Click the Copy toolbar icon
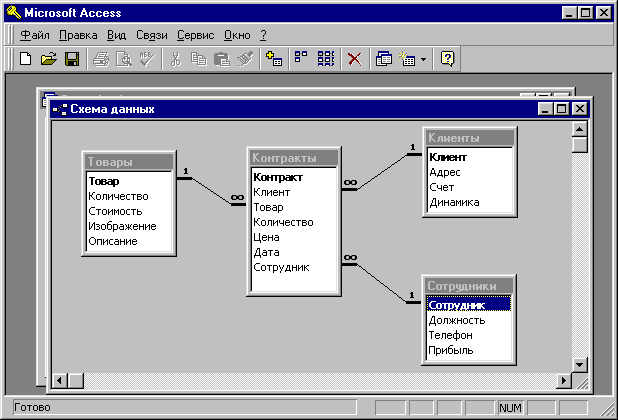 tap(199, 59)
